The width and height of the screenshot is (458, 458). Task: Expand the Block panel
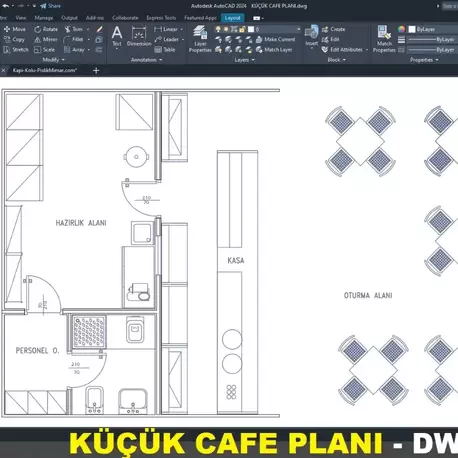(336, 60)
